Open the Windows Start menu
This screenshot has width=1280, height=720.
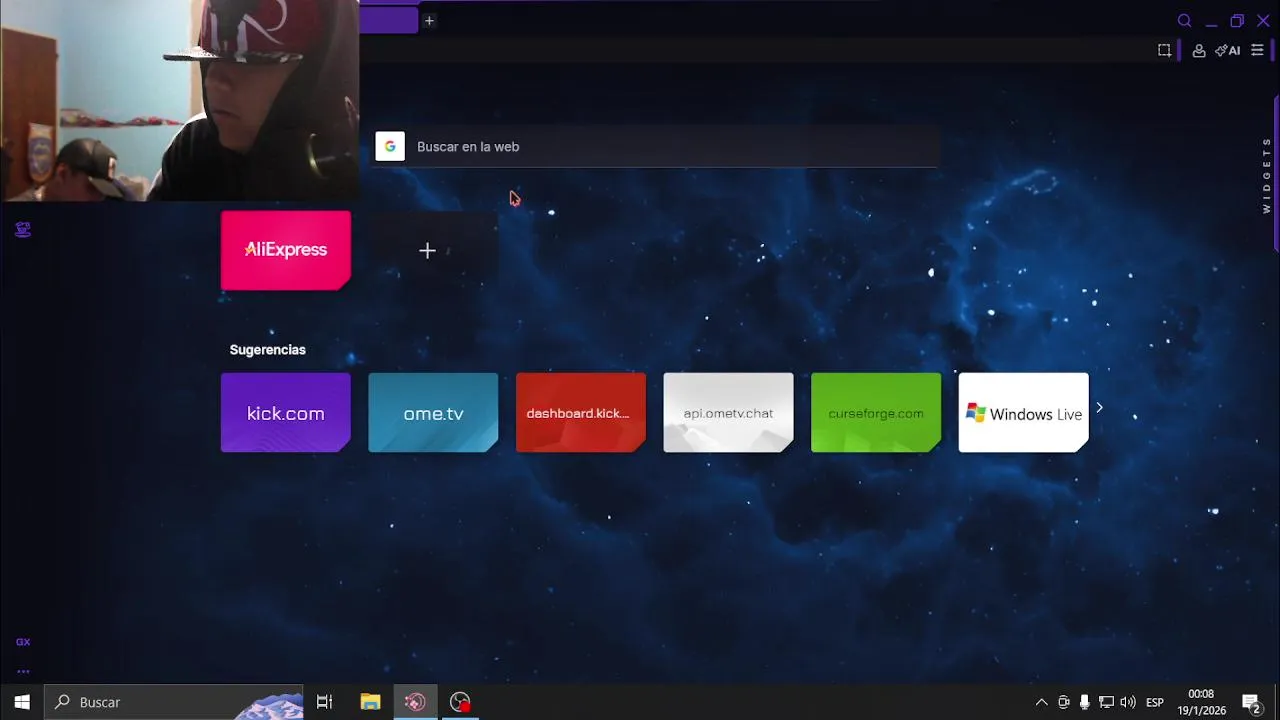22,702
